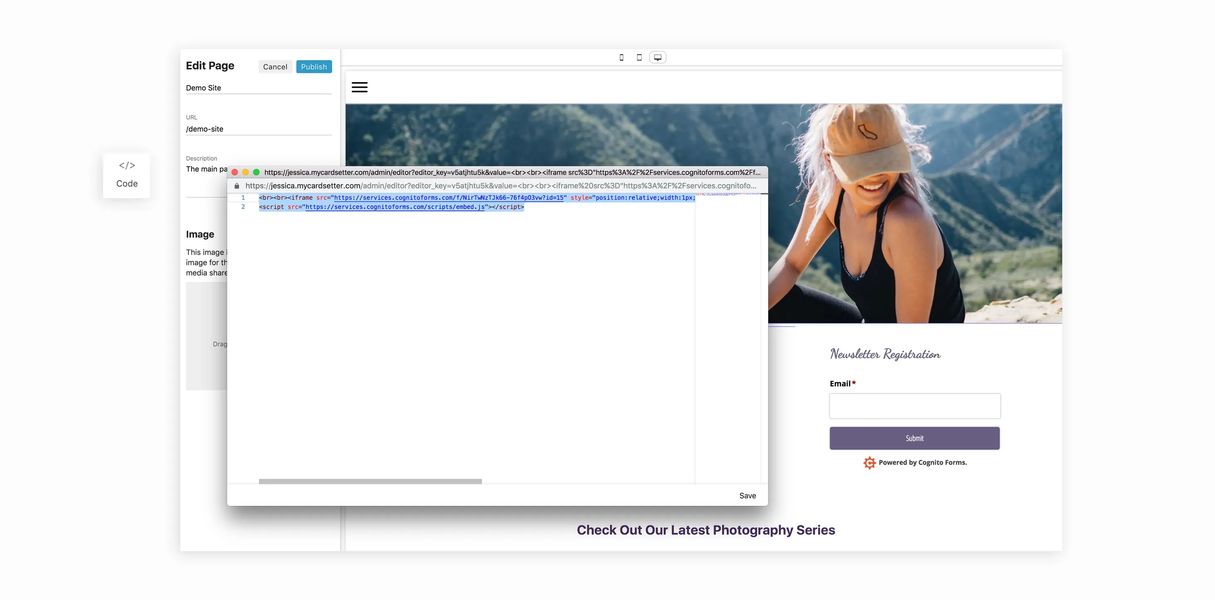This screenshot has height=600, width=1215.
Task: Maximize the code editor popup window
Action: (256, 172)
